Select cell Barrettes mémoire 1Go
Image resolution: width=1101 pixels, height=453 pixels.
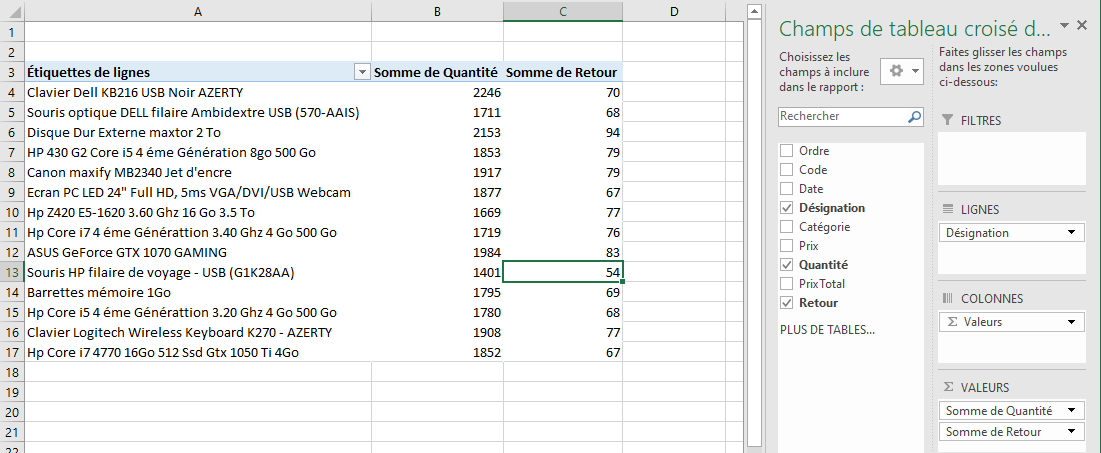(x=198, y=292)
